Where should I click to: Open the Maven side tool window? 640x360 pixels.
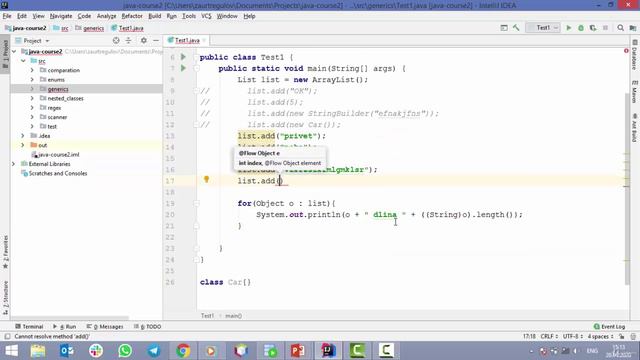635,92
